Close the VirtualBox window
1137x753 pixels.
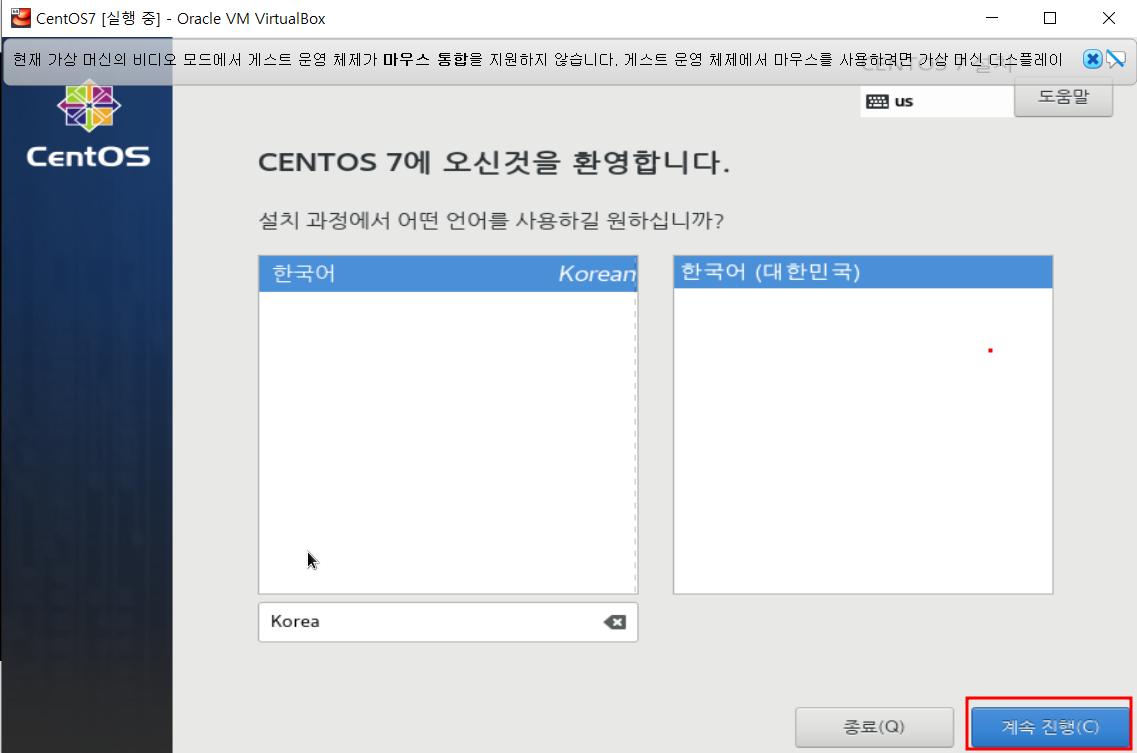click(x=1109, y=18)
